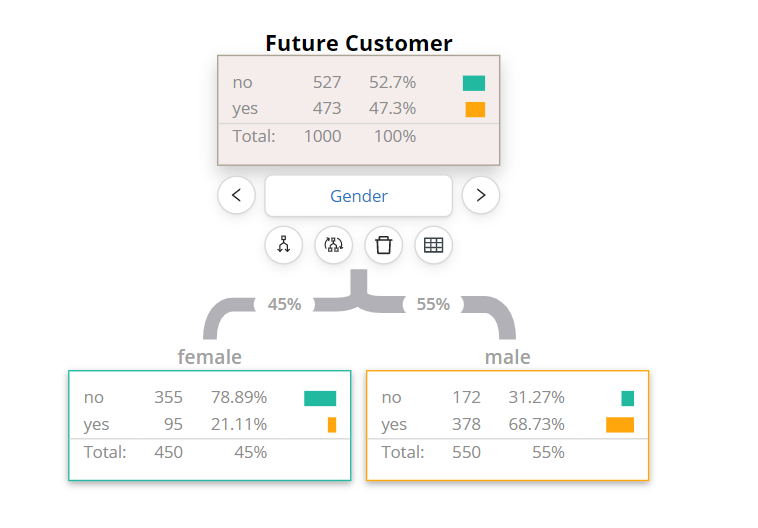Click the 45% branch label

284,304
